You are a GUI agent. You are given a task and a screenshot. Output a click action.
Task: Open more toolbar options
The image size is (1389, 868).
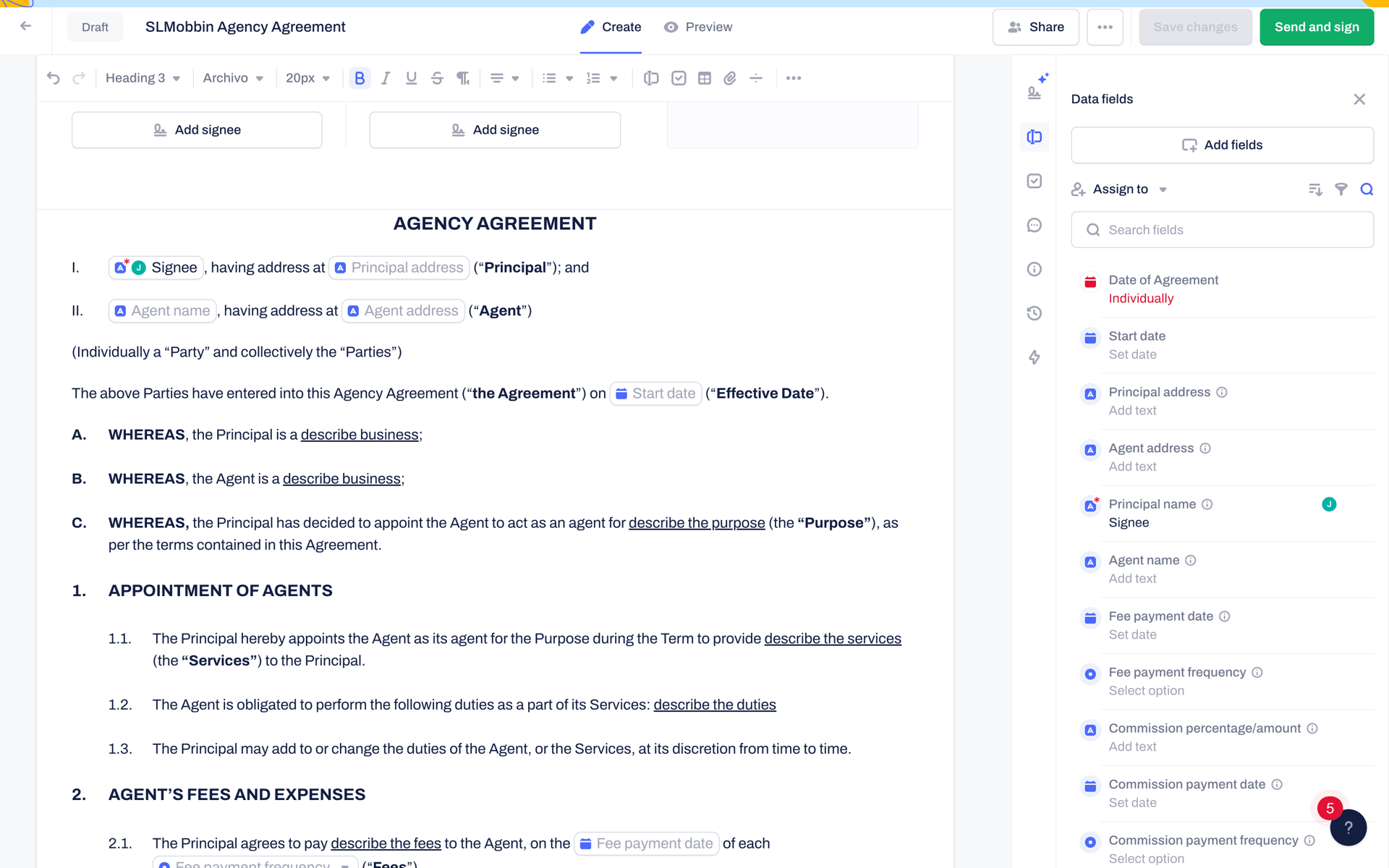click(x=794, y=78)
